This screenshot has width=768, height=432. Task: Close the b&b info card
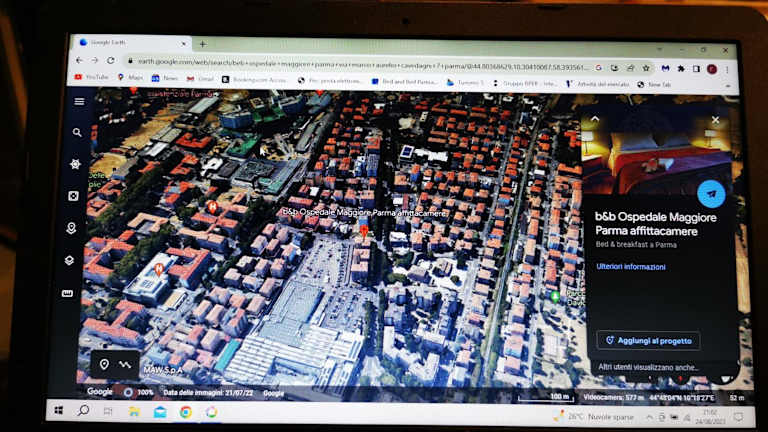click(x=715, y=120)
